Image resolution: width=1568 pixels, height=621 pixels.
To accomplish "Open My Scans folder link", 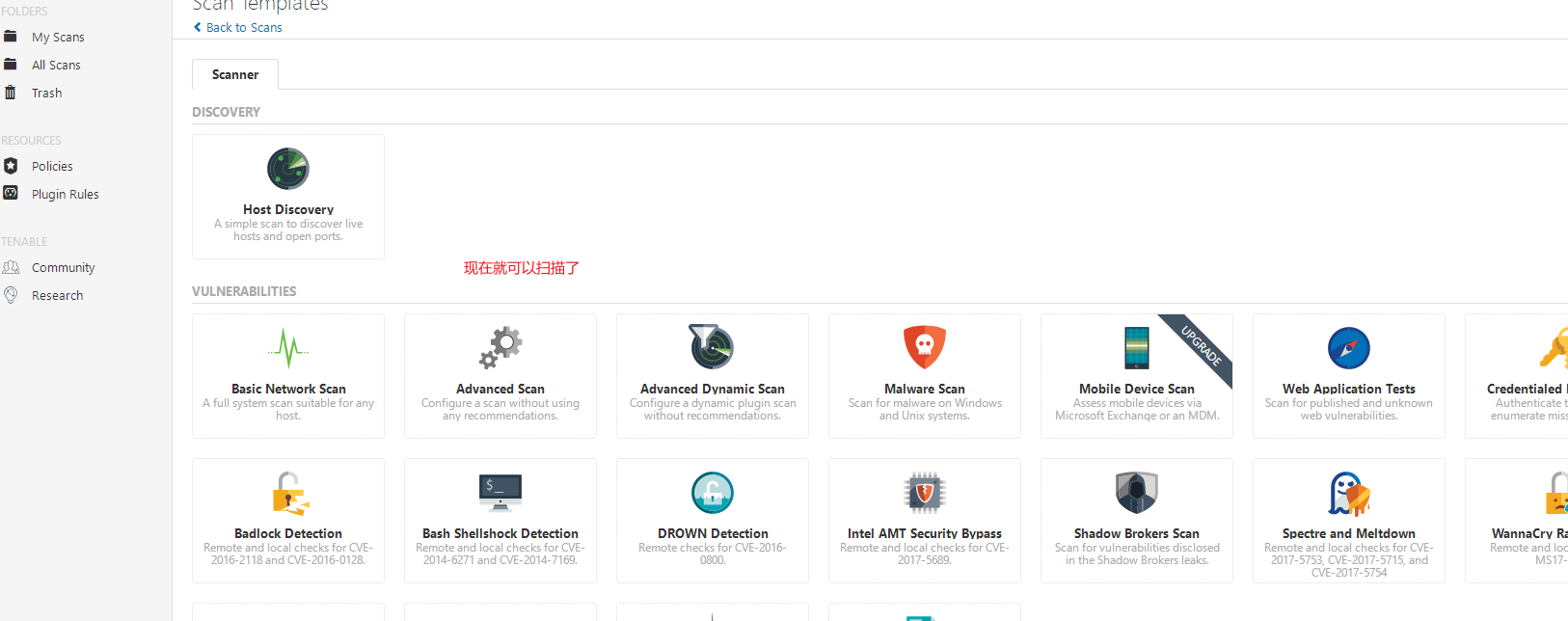I will [58, 37].
